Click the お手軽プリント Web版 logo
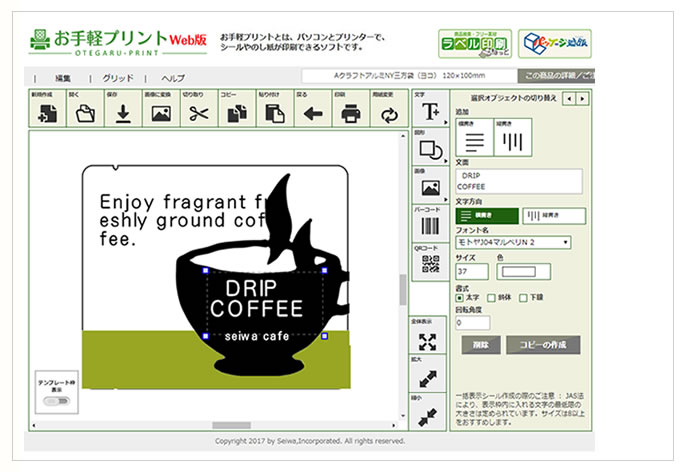Screen dimensions: 690x472 pos(117,42)
